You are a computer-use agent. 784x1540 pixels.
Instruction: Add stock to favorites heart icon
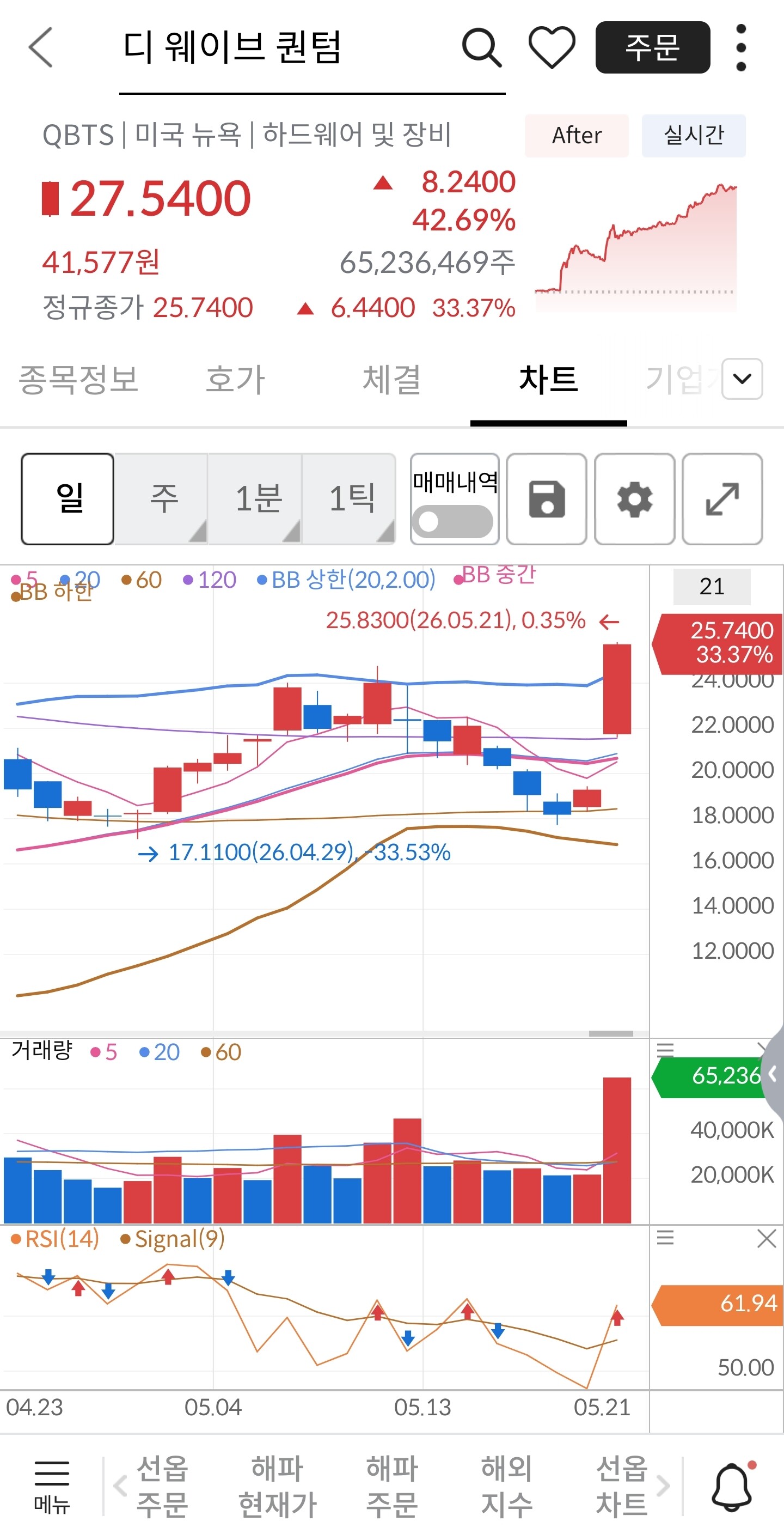(552, 47)
